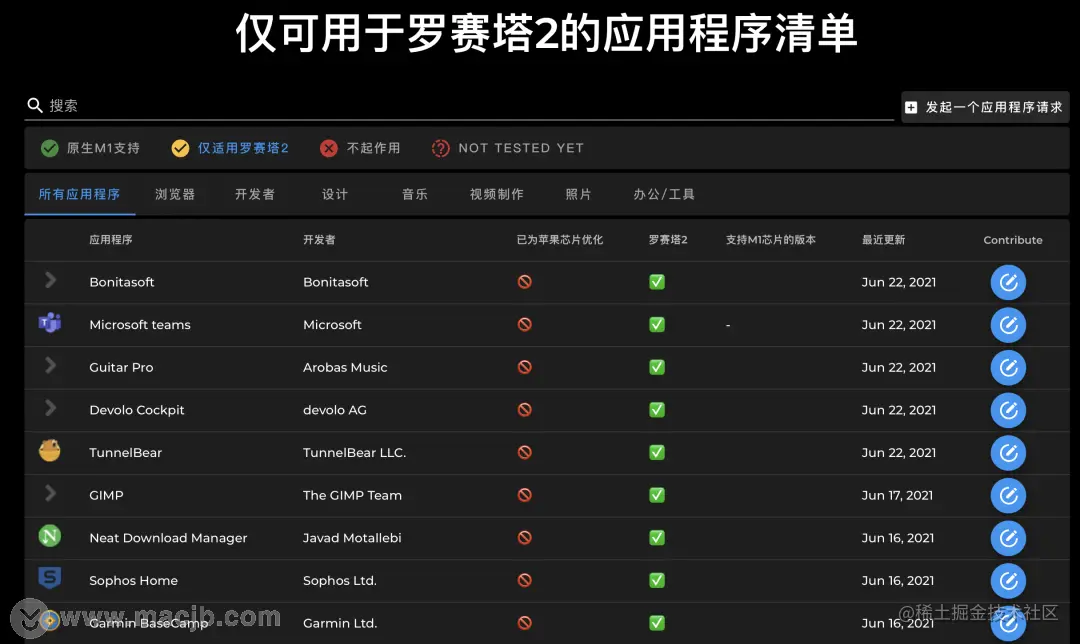The height and width of the screenshot is (644, 1080).
Task: Click the TunnelBear LLC. developer cell
Action: 355,453
